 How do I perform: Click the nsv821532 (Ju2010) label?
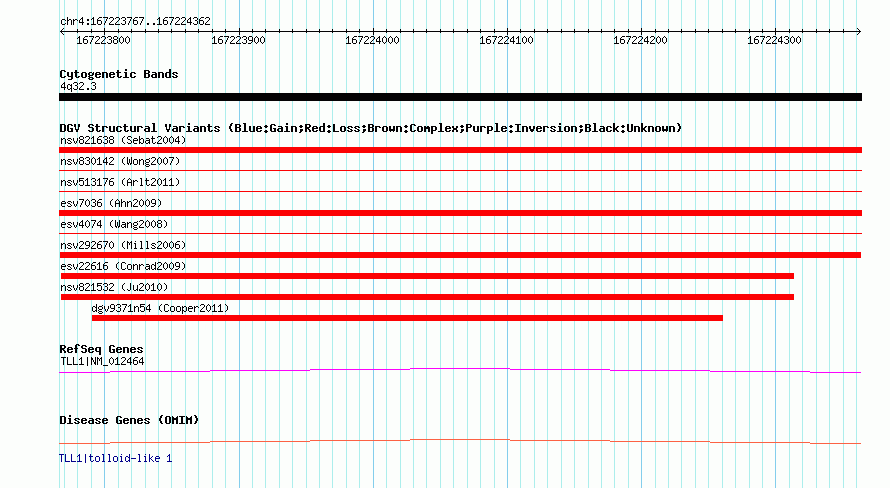tap(114, 287)
